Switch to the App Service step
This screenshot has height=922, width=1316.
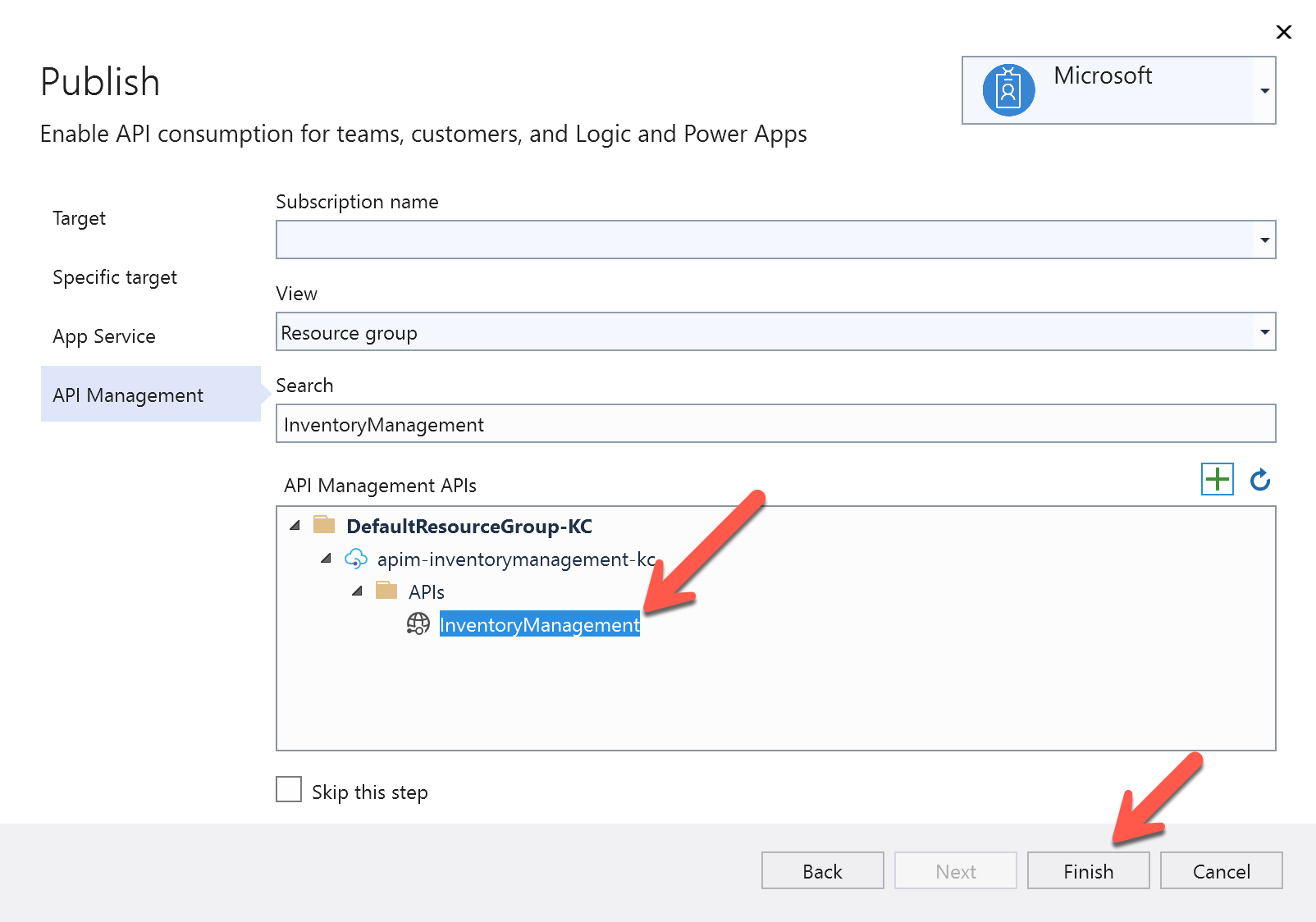pyautogui.click(x=103, y=335)
